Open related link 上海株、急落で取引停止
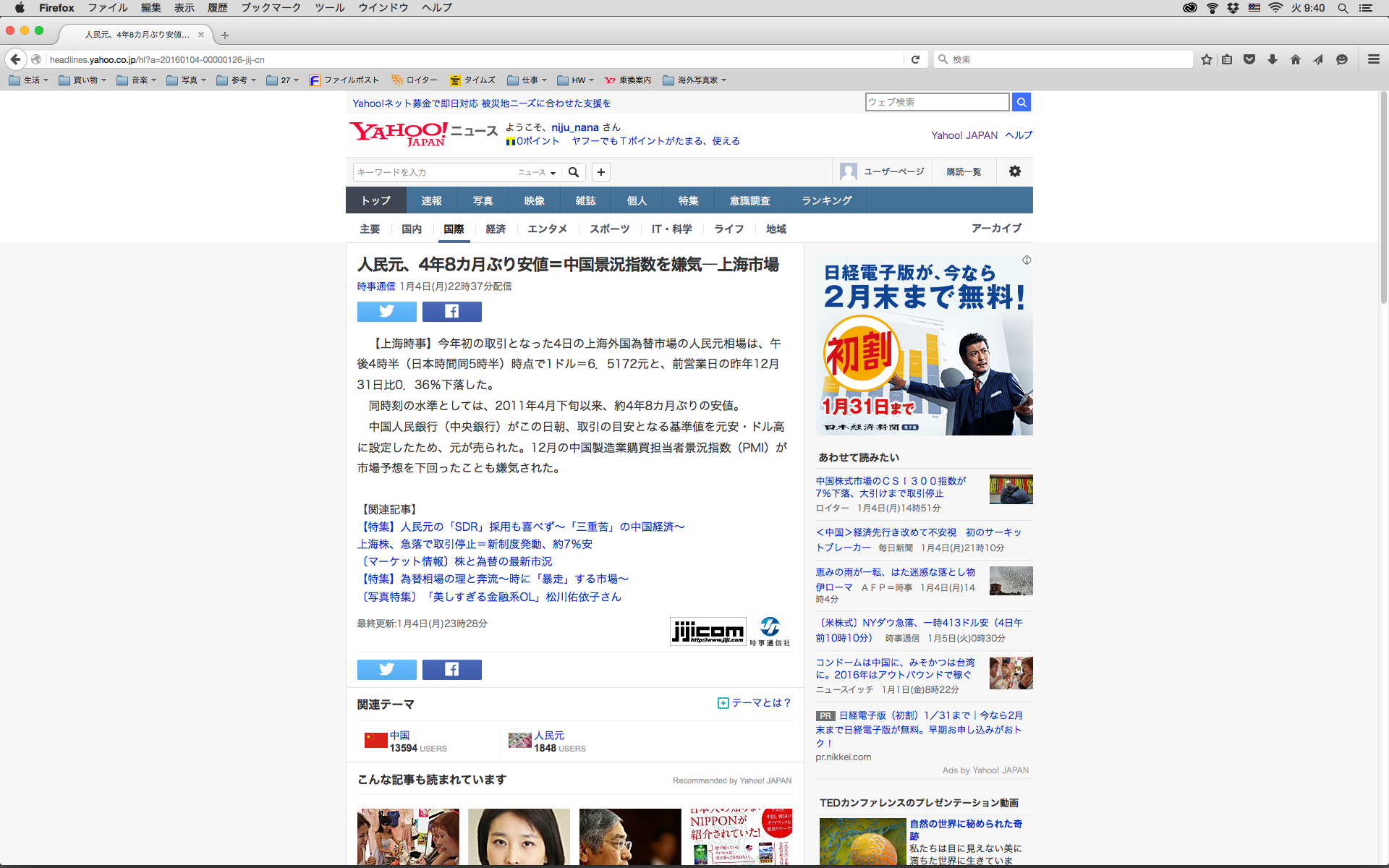 (x=475, y=544)
